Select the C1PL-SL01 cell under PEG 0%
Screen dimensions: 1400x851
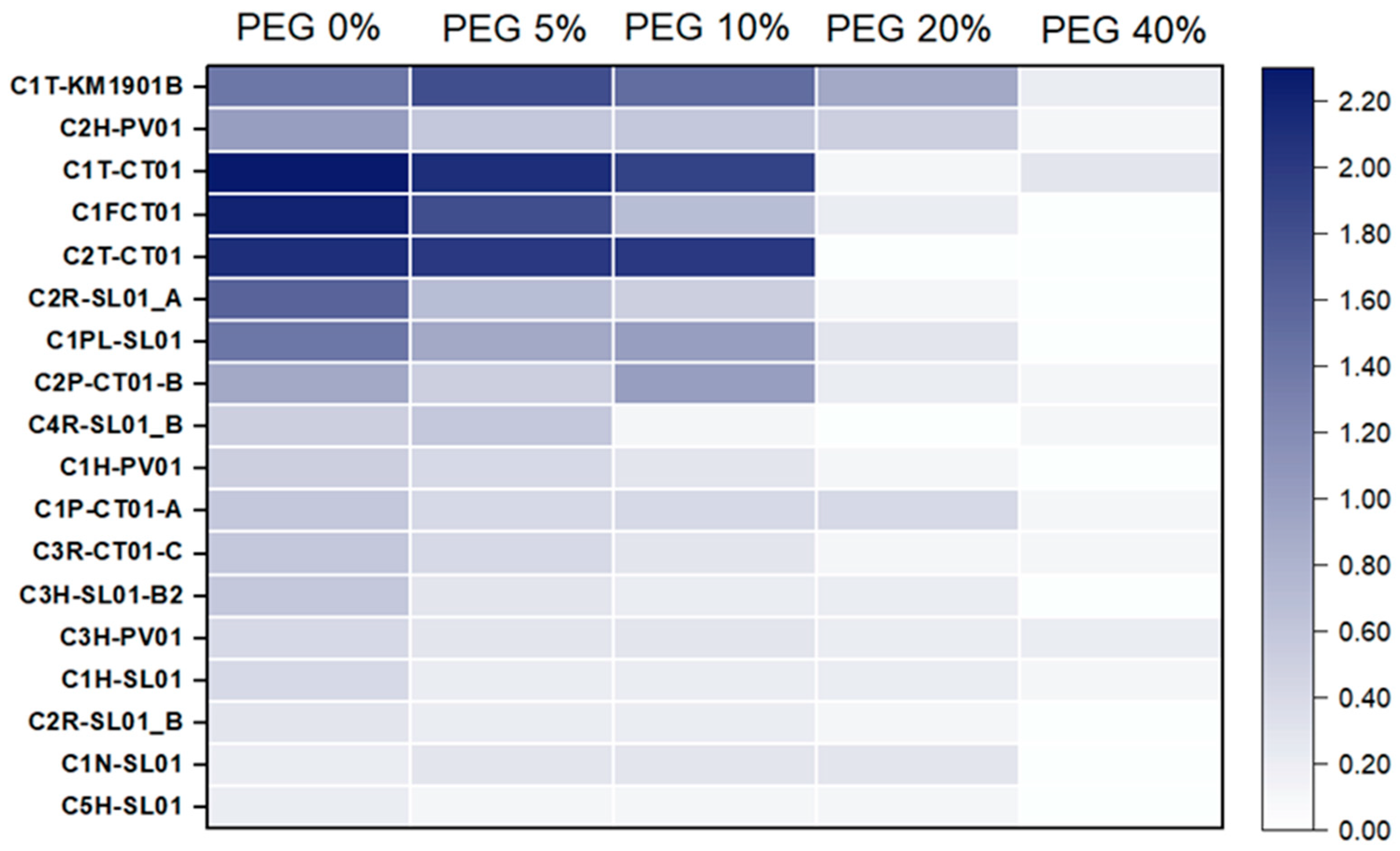[307, 341]
